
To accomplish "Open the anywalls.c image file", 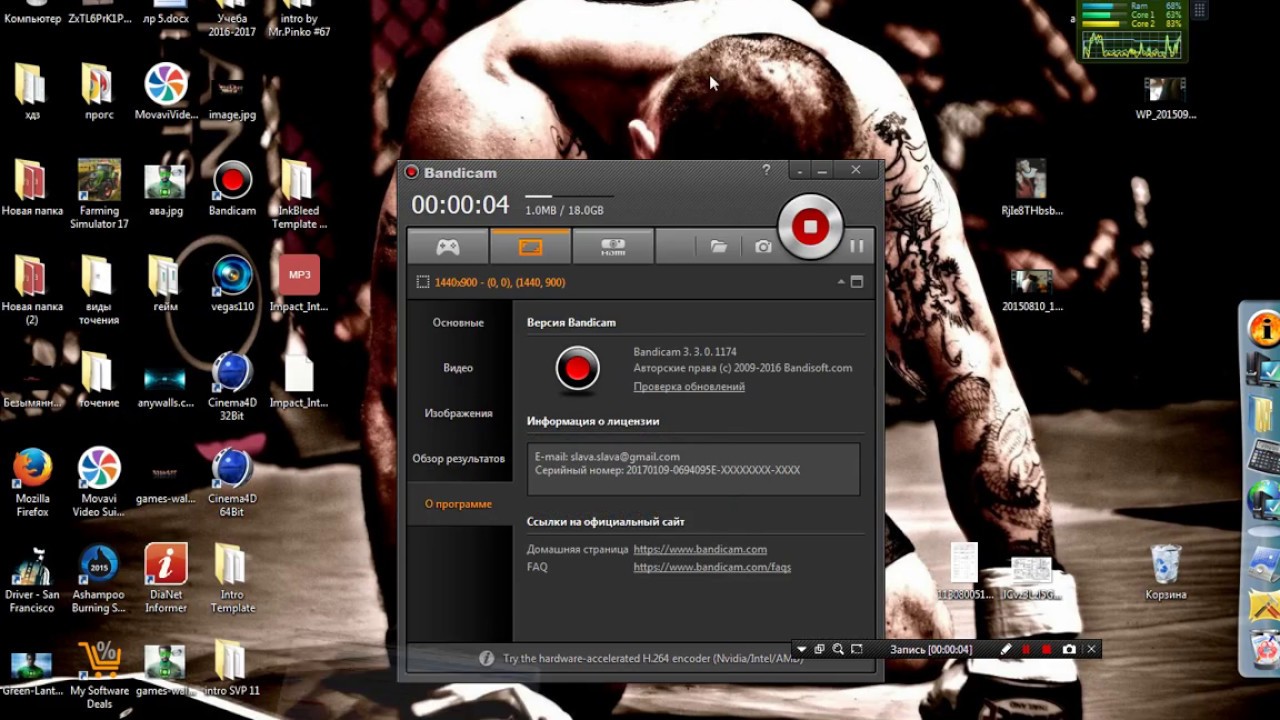I will point(165,387).
